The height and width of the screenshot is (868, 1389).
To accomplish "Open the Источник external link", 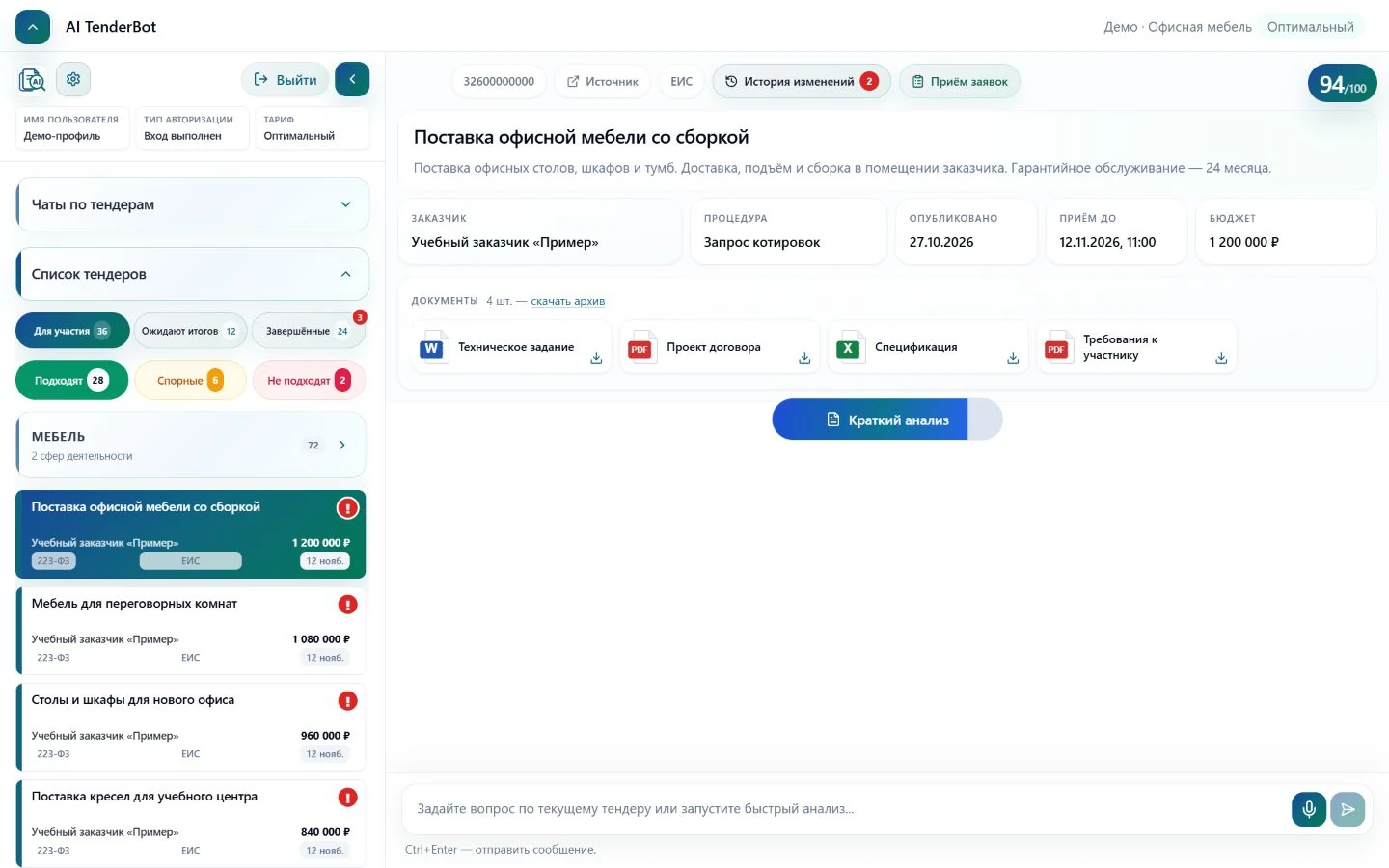I will click(603, 82).
